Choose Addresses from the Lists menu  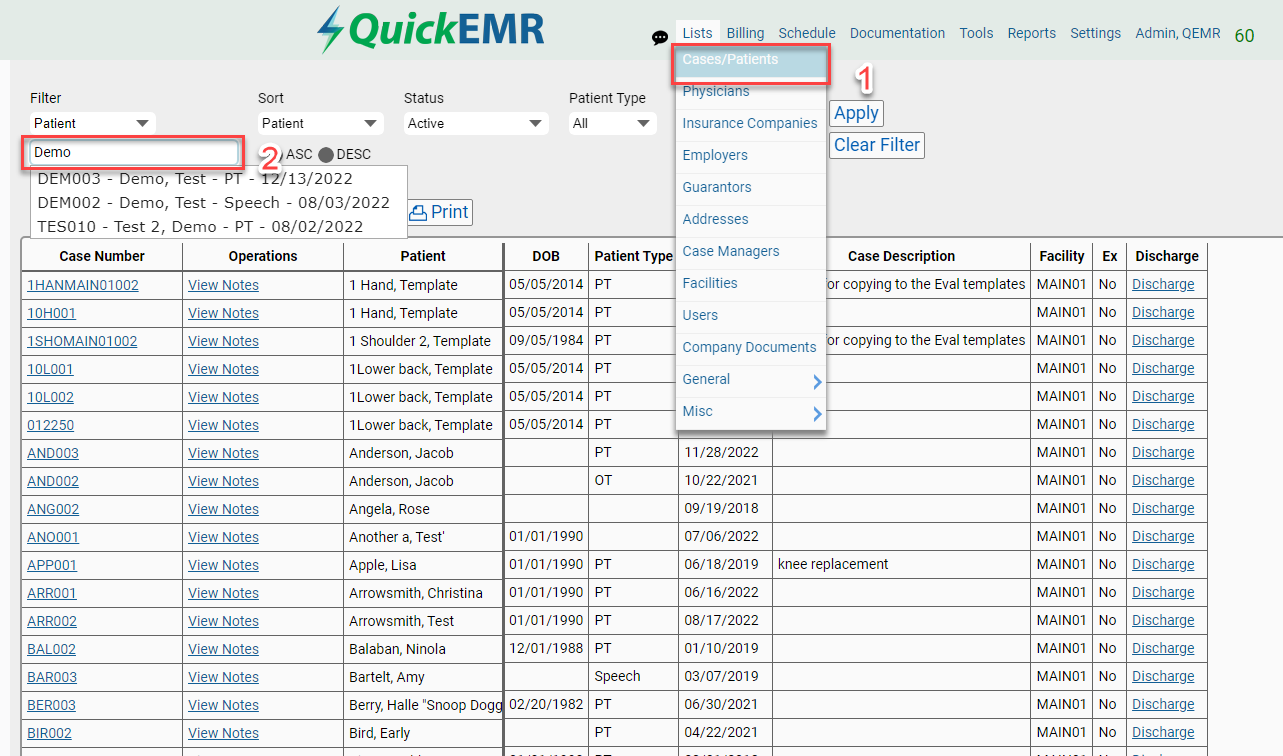point(751,220)
